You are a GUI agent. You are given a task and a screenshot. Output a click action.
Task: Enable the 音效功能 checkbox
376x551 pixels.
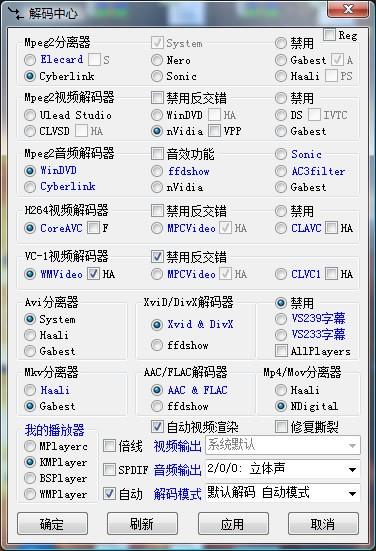(157, 154)
